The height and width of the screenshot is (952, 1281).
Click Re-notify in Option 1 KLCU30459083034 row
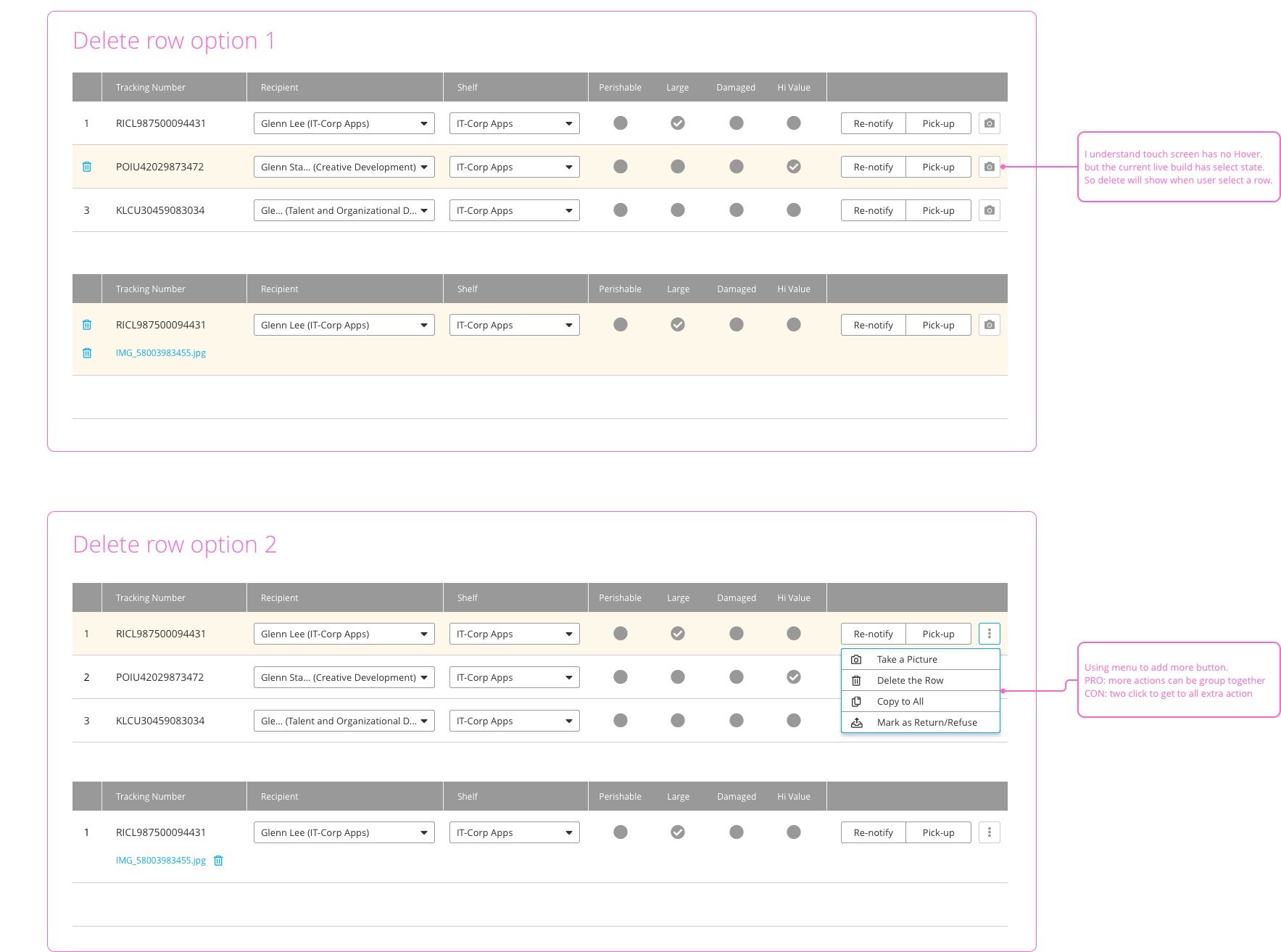click(874, 210)
